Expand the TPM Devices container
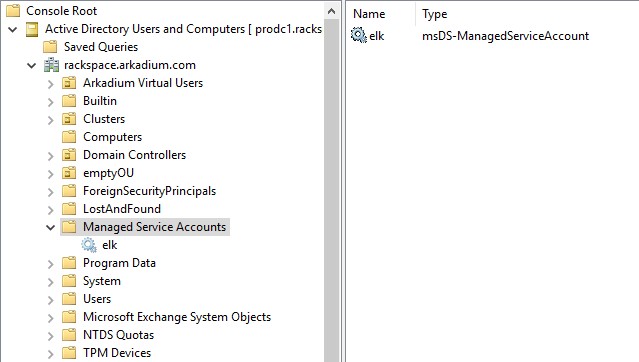Screen dimensions: 639x362 (51, 354)
